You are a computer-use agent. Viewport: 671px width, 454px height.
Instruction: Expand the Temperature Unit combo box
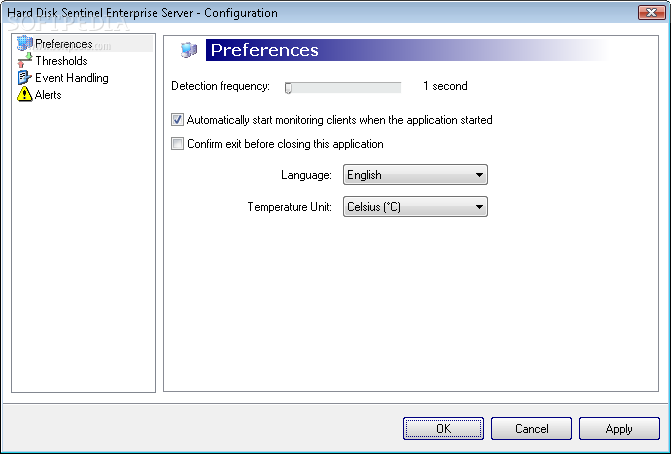coord(415,207)
